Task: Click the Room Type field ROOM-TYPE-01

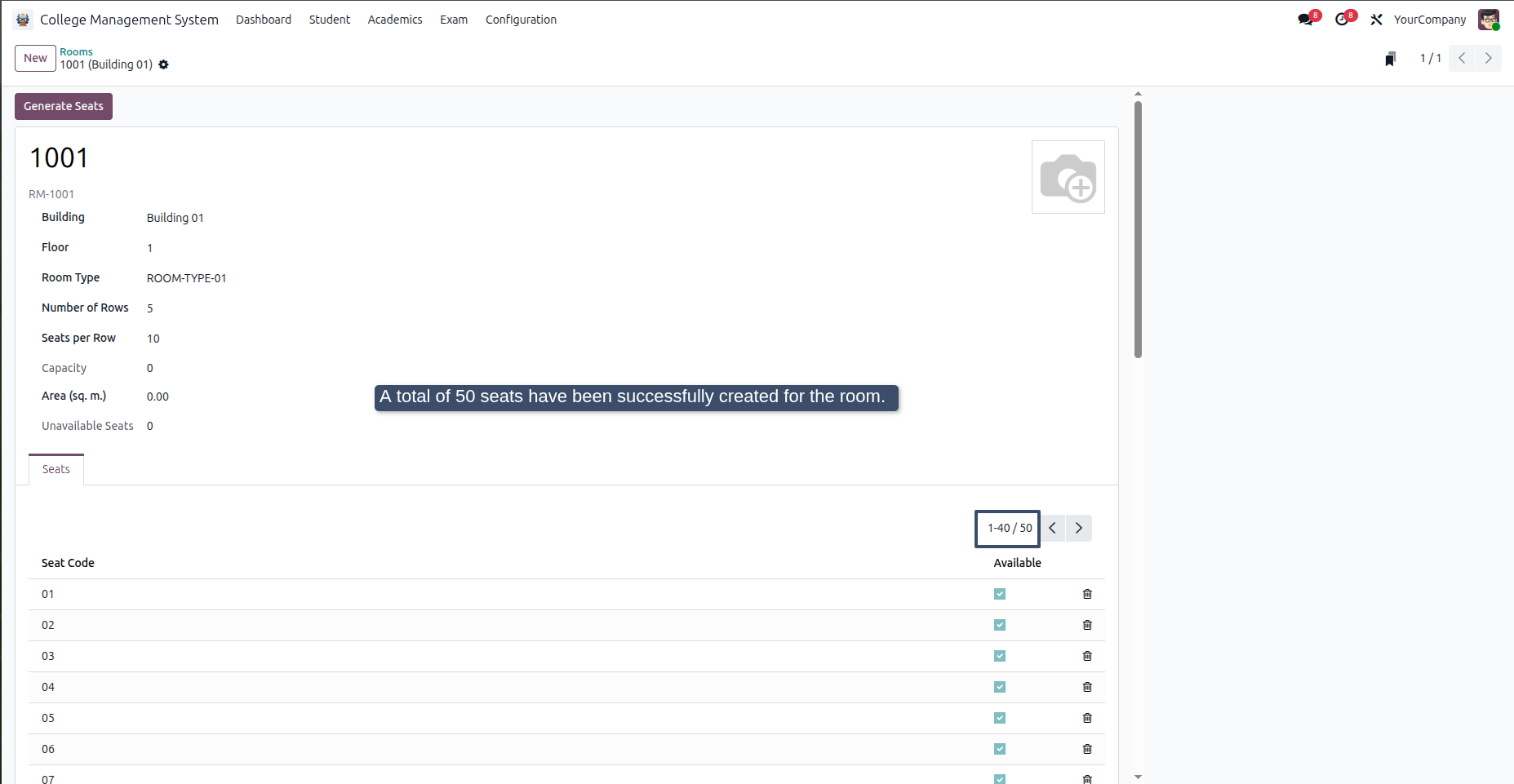Action: tap(187, 278)
